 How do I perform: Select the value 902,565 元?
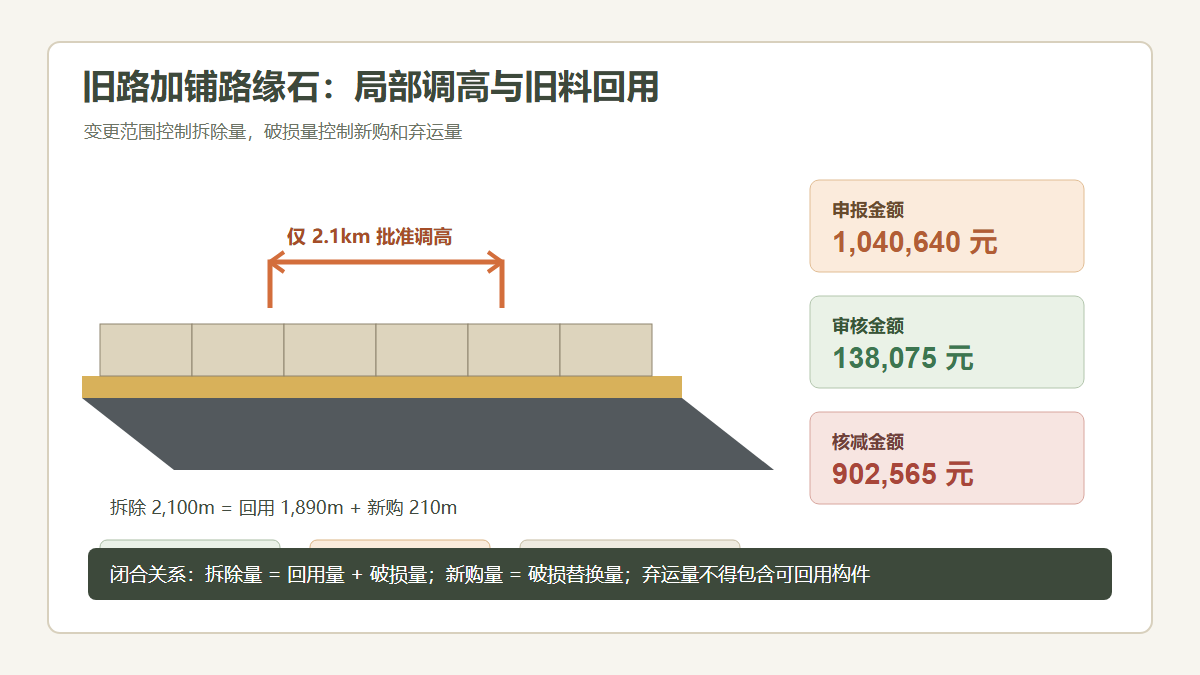(x=903, y=474)
